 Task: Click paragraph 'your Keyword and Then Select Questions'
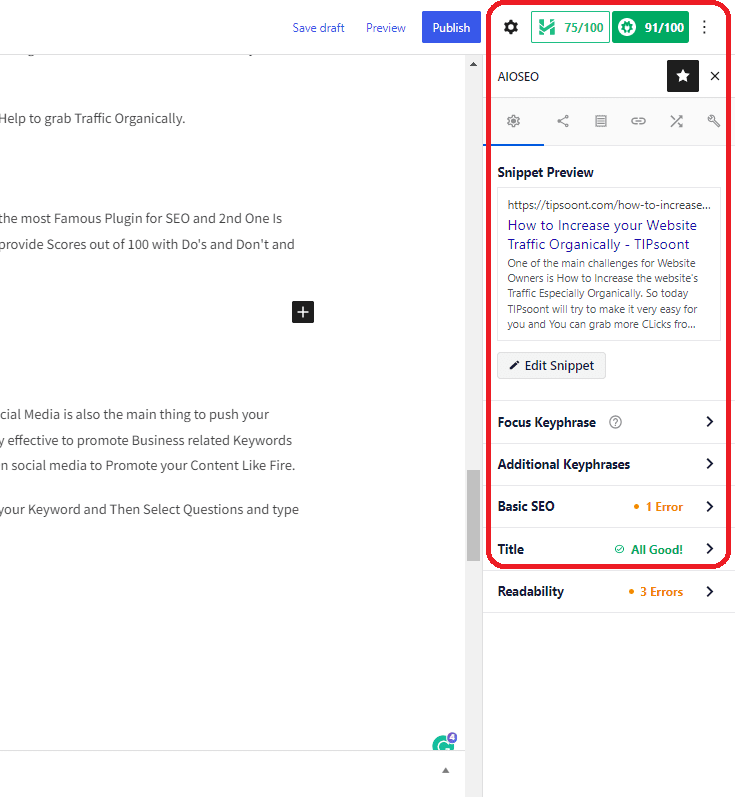(149, 509)
